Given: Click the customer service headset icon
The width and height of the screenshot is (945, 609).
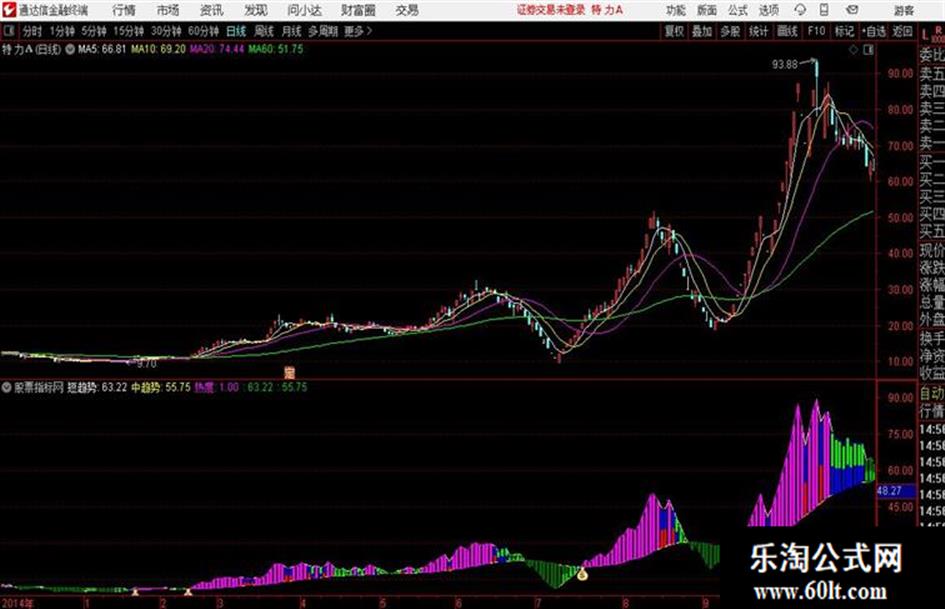Looking at the screenshot, I should pyautogui.click(x=800, y=10).
